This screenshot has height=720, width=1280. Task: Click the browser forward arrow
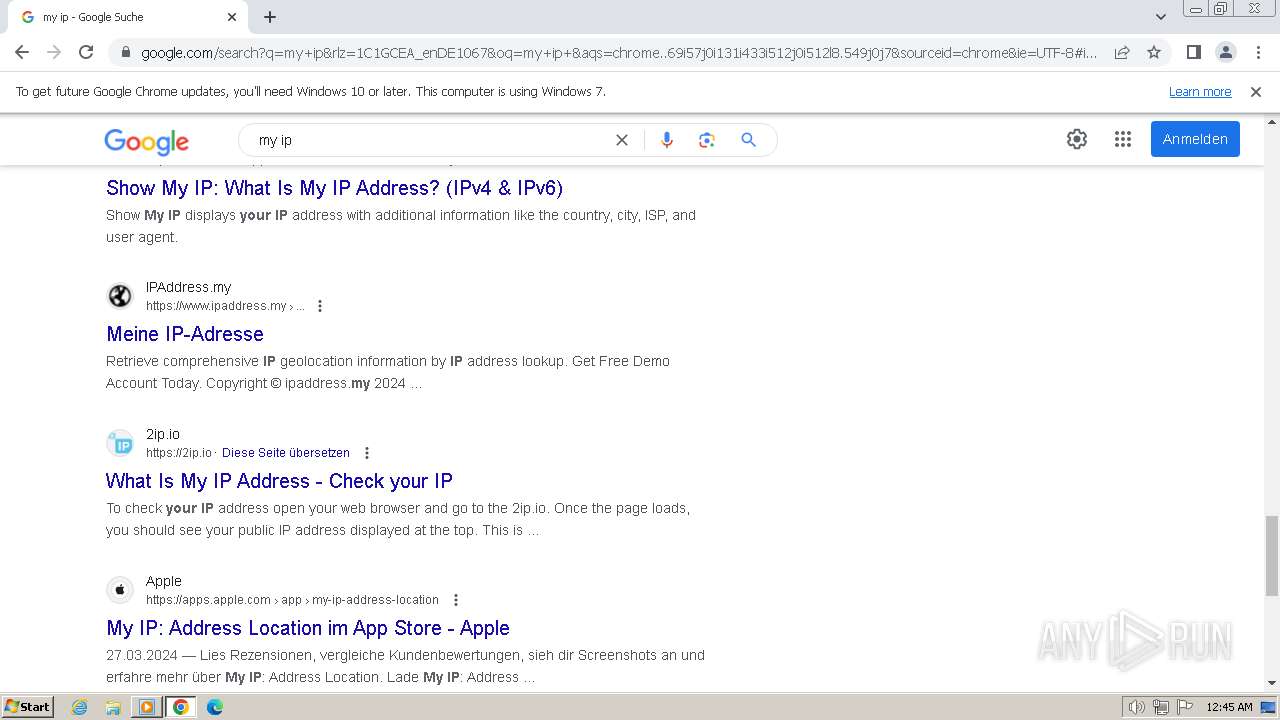click(54, 52)
